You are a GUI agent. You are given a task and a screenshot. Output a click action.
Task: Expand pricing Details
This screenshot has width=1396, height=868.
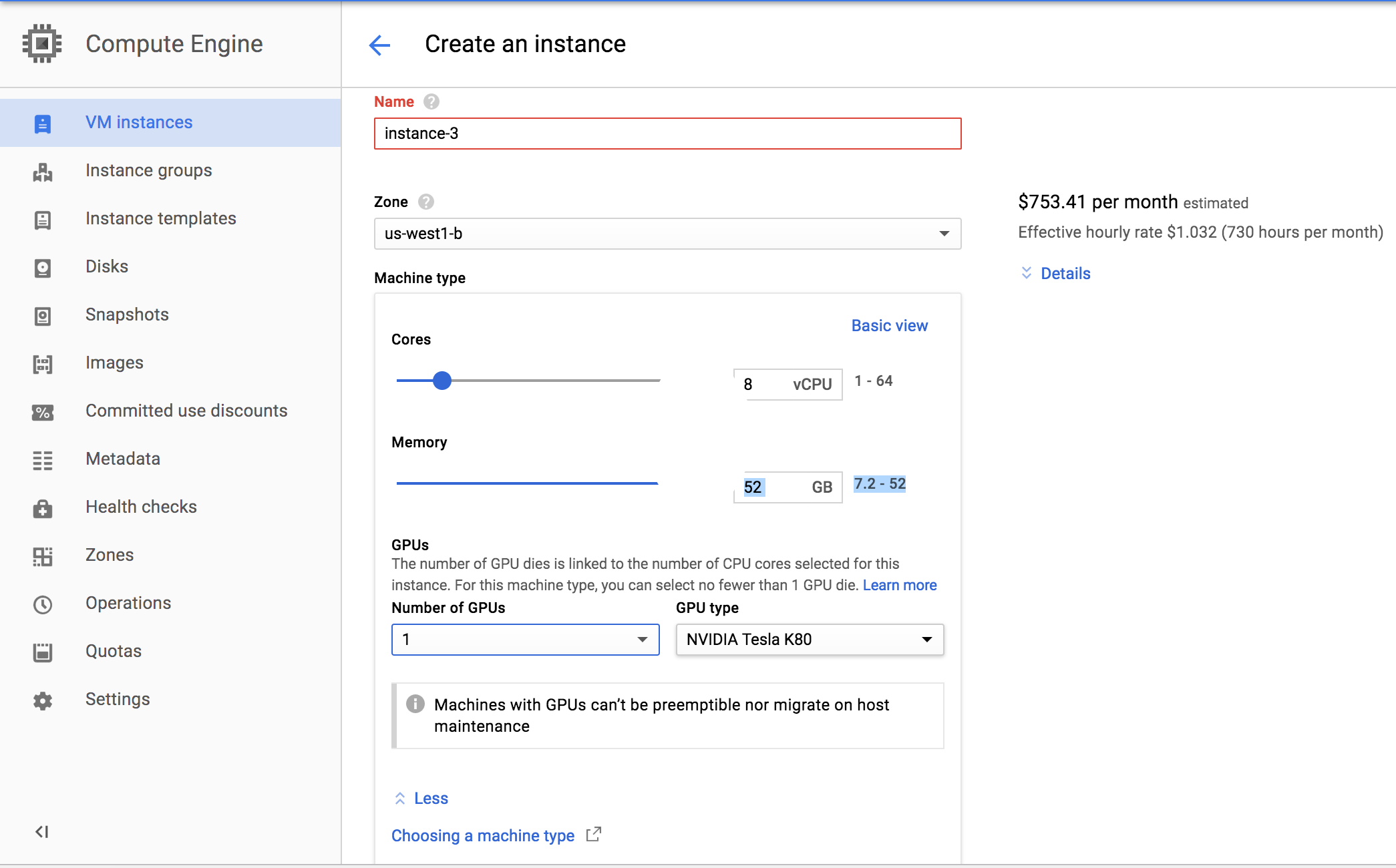pyautogui.click(x=1065, y=274)
